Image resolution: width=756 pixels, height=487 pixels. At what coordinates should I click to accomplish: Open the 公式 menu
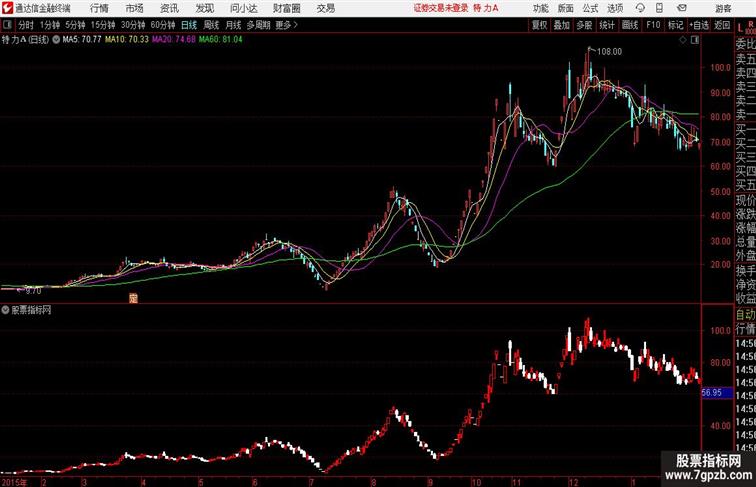point(590,8)
